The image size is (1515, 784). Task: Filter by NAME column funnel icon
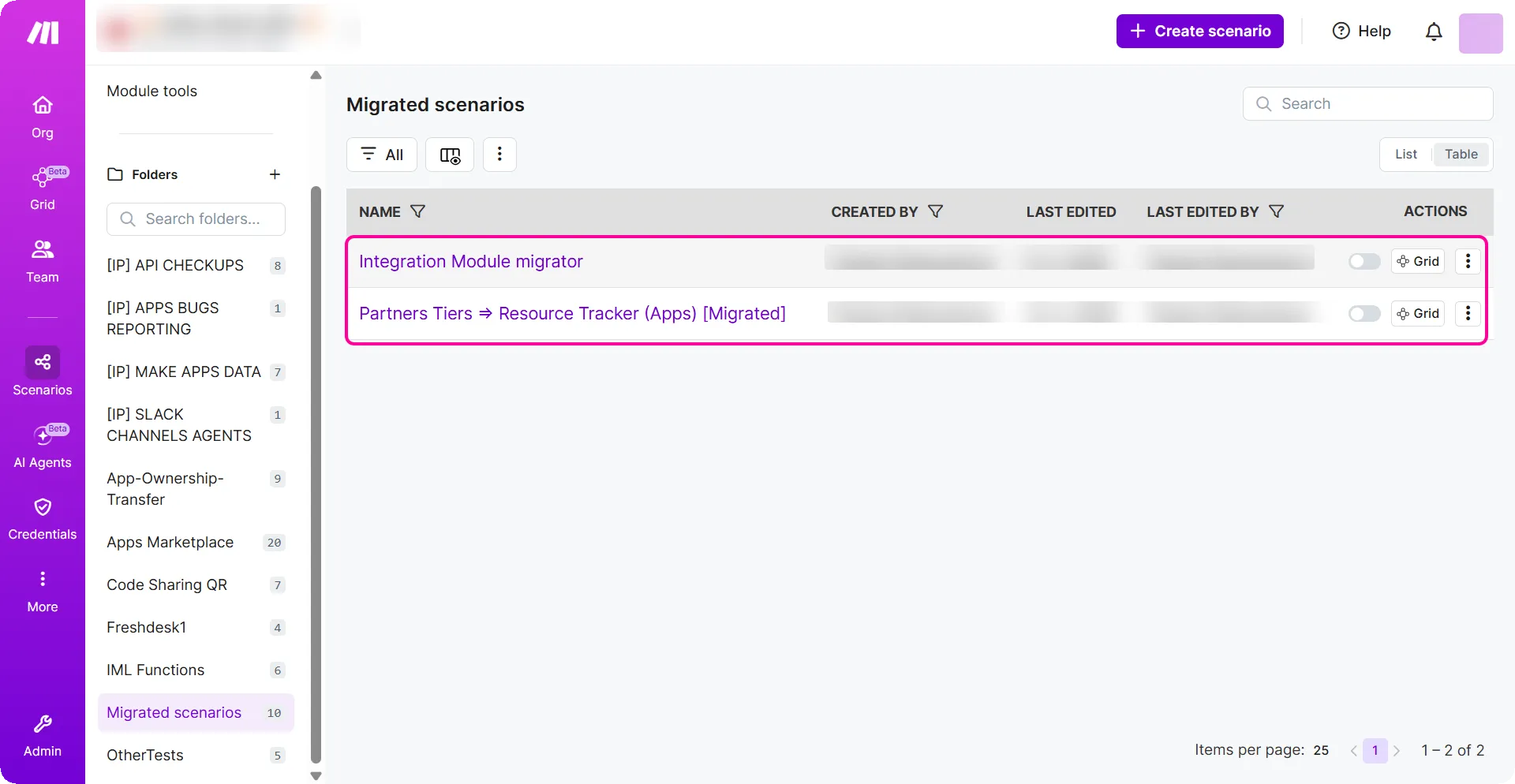point(418,211)
